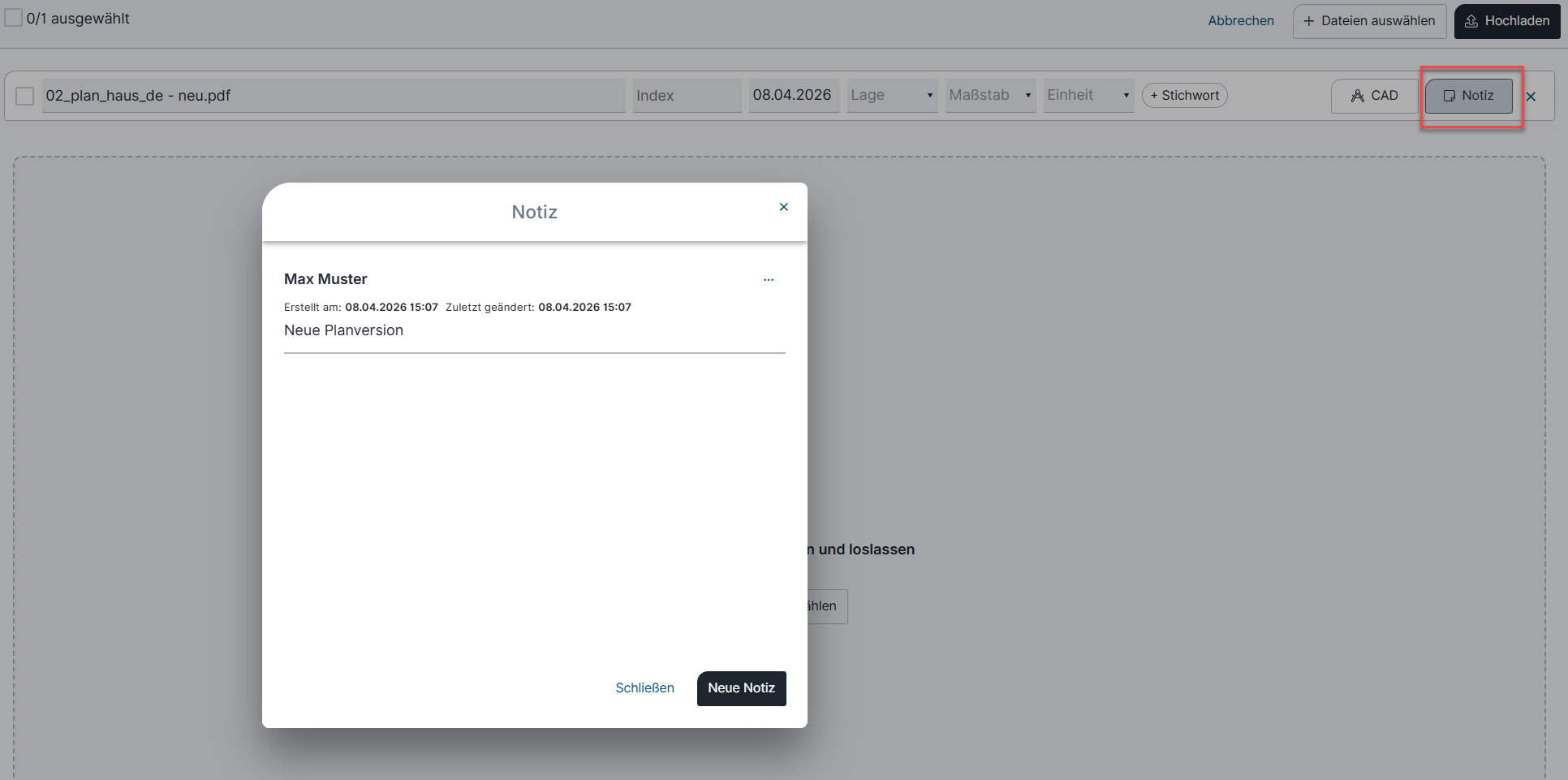The height and width of the screenshot is (780, 1568).
Task: Expand the Einheit dropdown
Action: [1088, 96]
